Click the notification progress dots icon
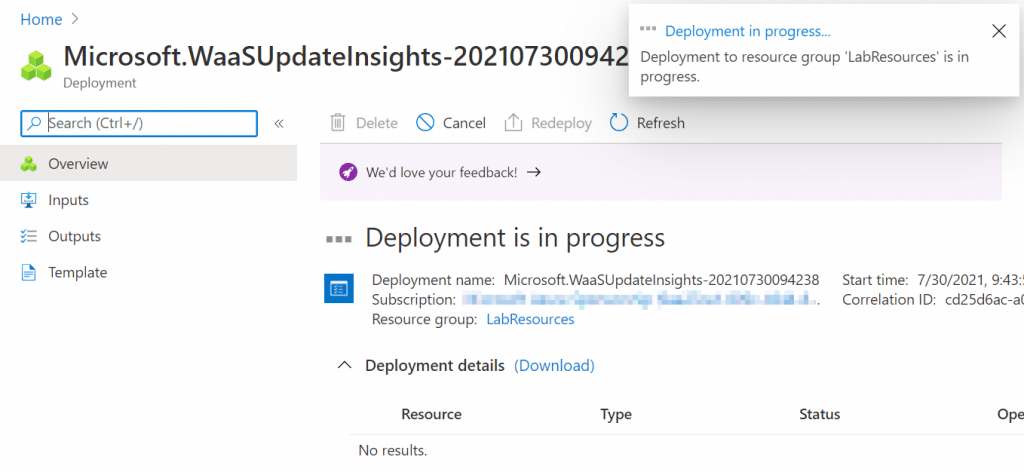Image resolution: width=1024 pixels, height=472 pixels. (x=648, y=29)
